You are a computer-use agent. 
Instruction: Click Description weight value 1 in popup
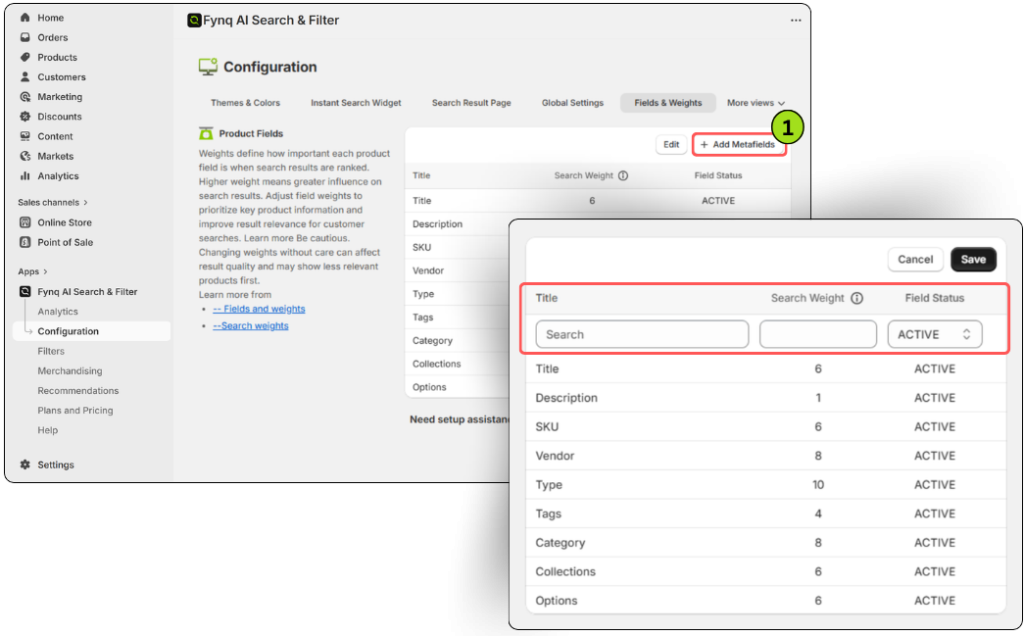(x=818, y=398)
